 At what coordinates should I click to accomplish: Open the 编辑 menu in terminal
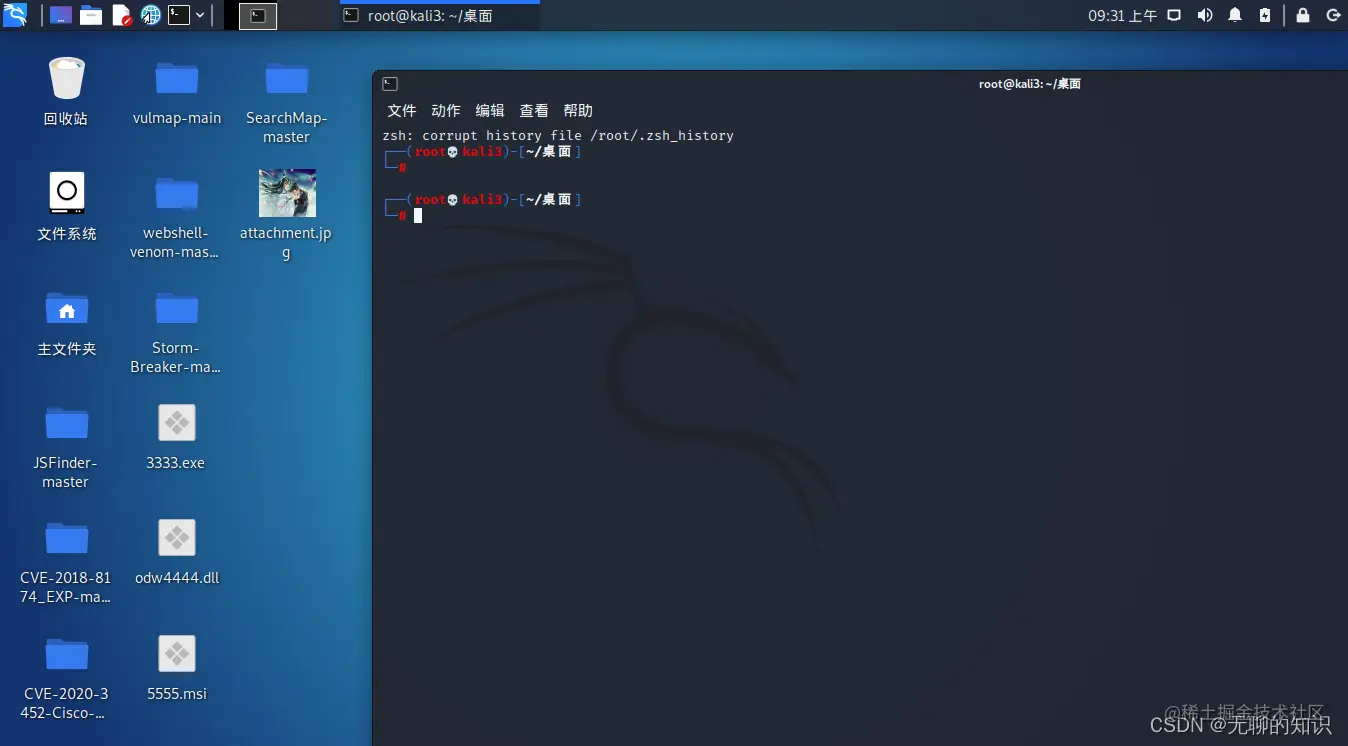[490, 110]
